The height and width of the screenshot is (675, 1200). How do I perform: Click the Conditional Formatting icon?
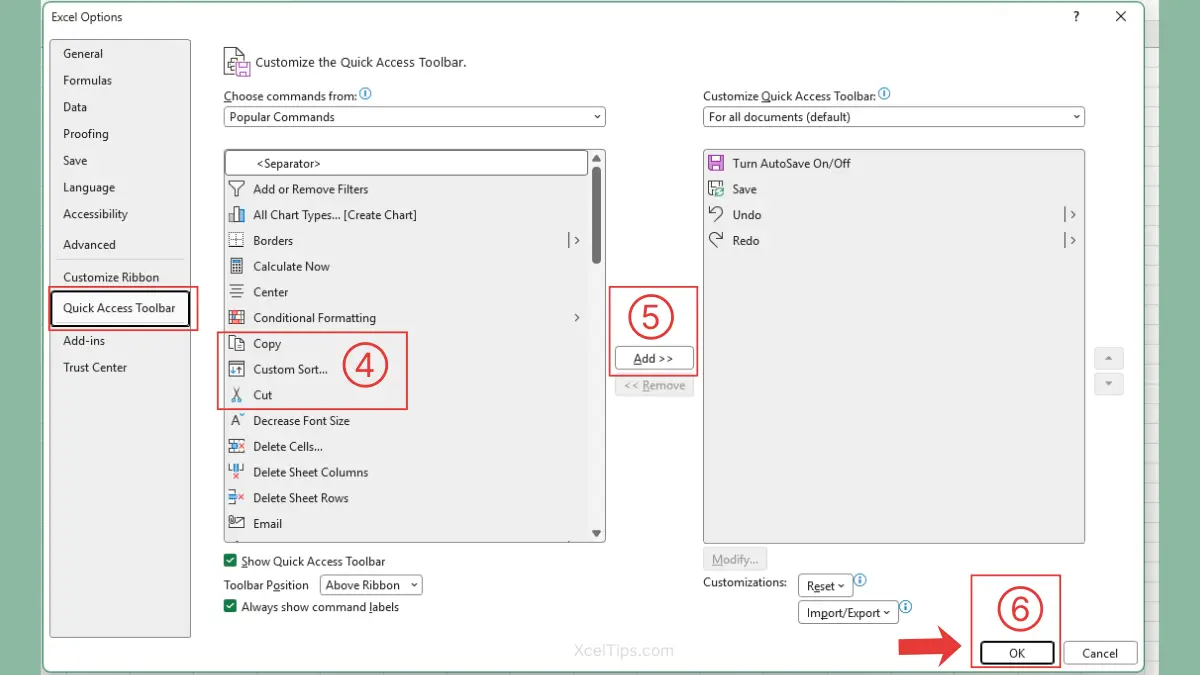point(236,318)
